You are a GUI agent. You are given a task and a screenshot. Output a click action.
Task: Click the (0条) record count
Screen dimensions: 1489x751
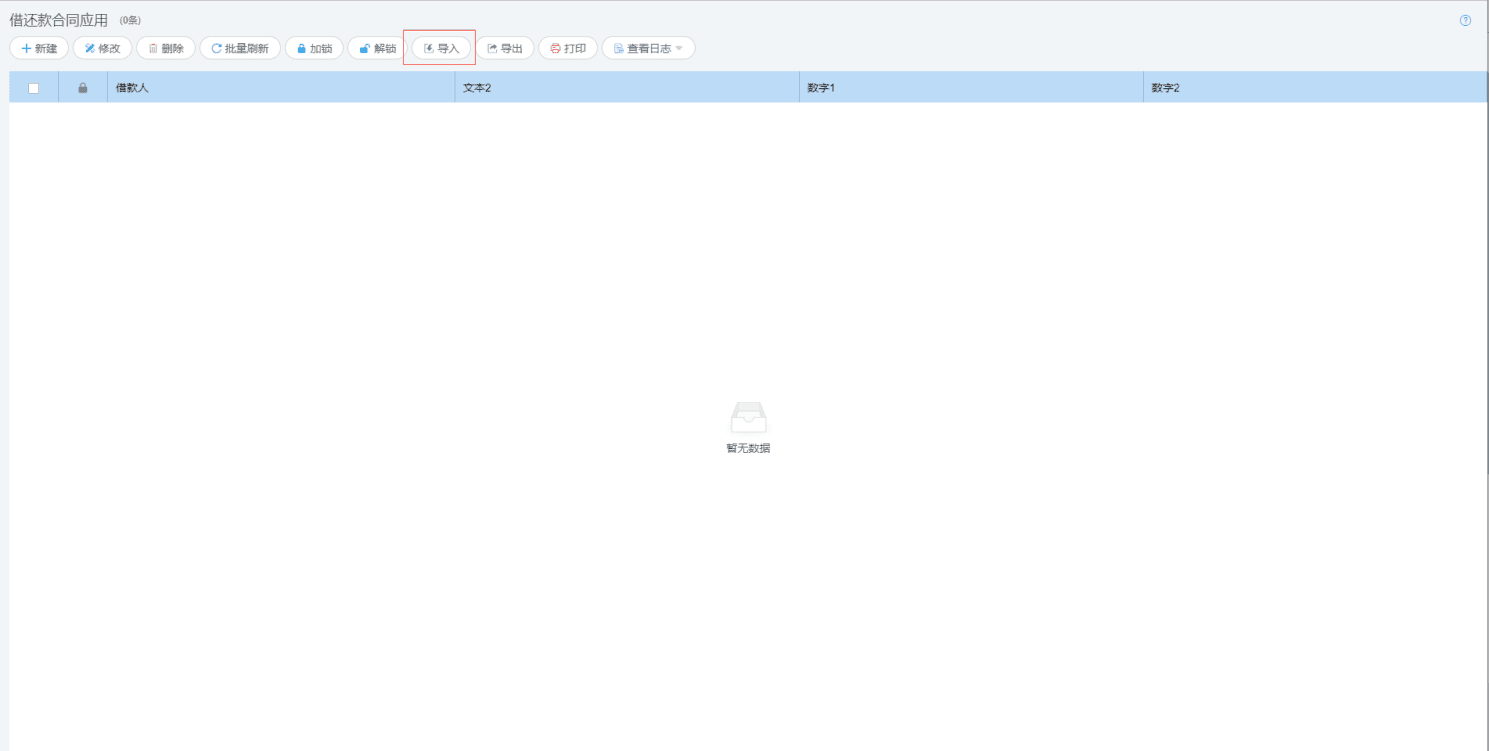click(x=130, y=21)
